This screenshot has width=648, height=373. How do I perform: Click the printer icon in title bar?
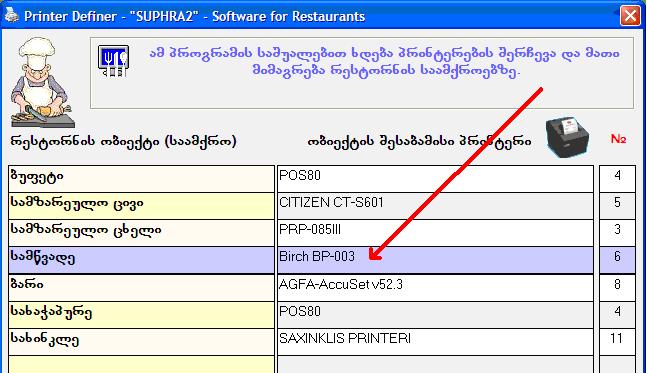pos(11,15)
